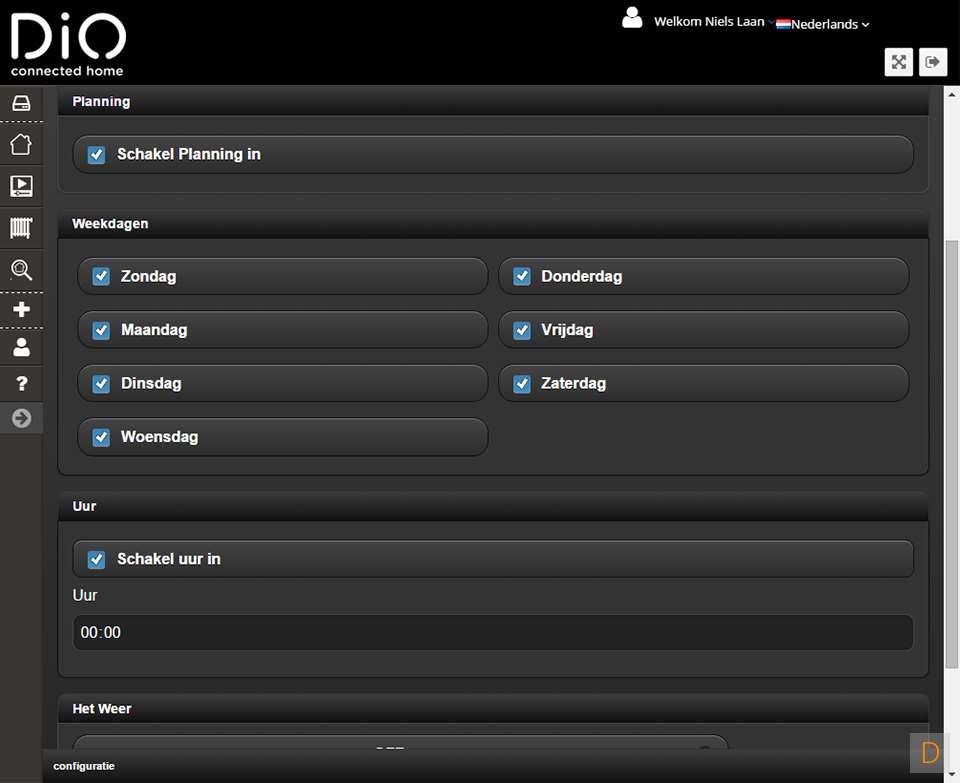Click the logout exit icon button
The width and height of the screenshot is (960, 783).
933,62
